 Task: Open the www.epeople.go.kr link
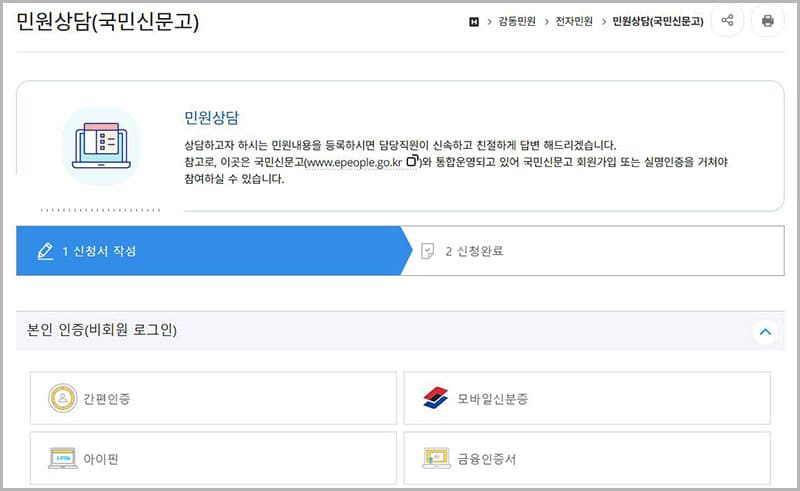click(x=354, y=162)
